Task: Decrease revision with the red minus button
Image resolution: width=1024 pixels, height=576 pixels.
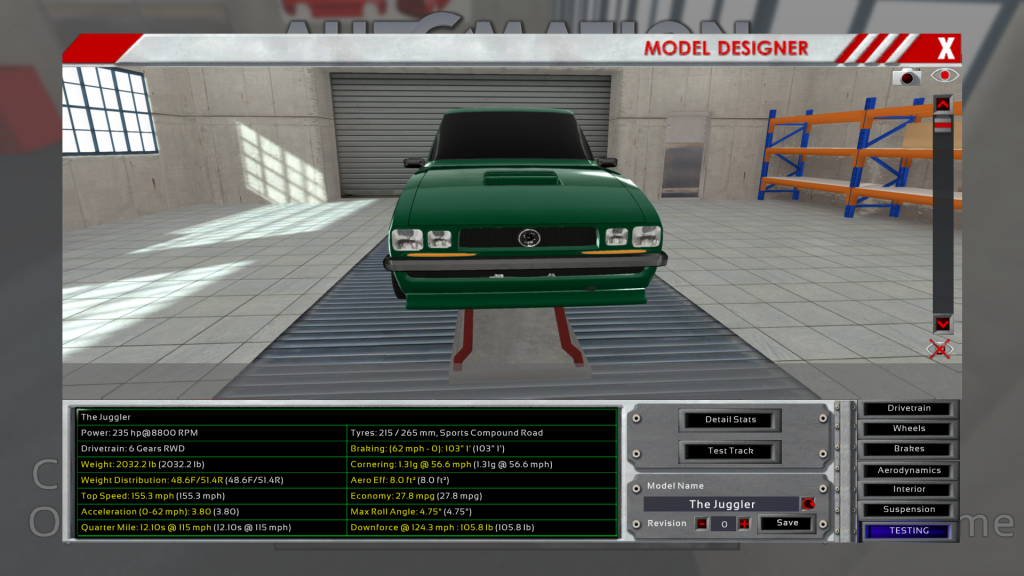Action: pos(702,523)
